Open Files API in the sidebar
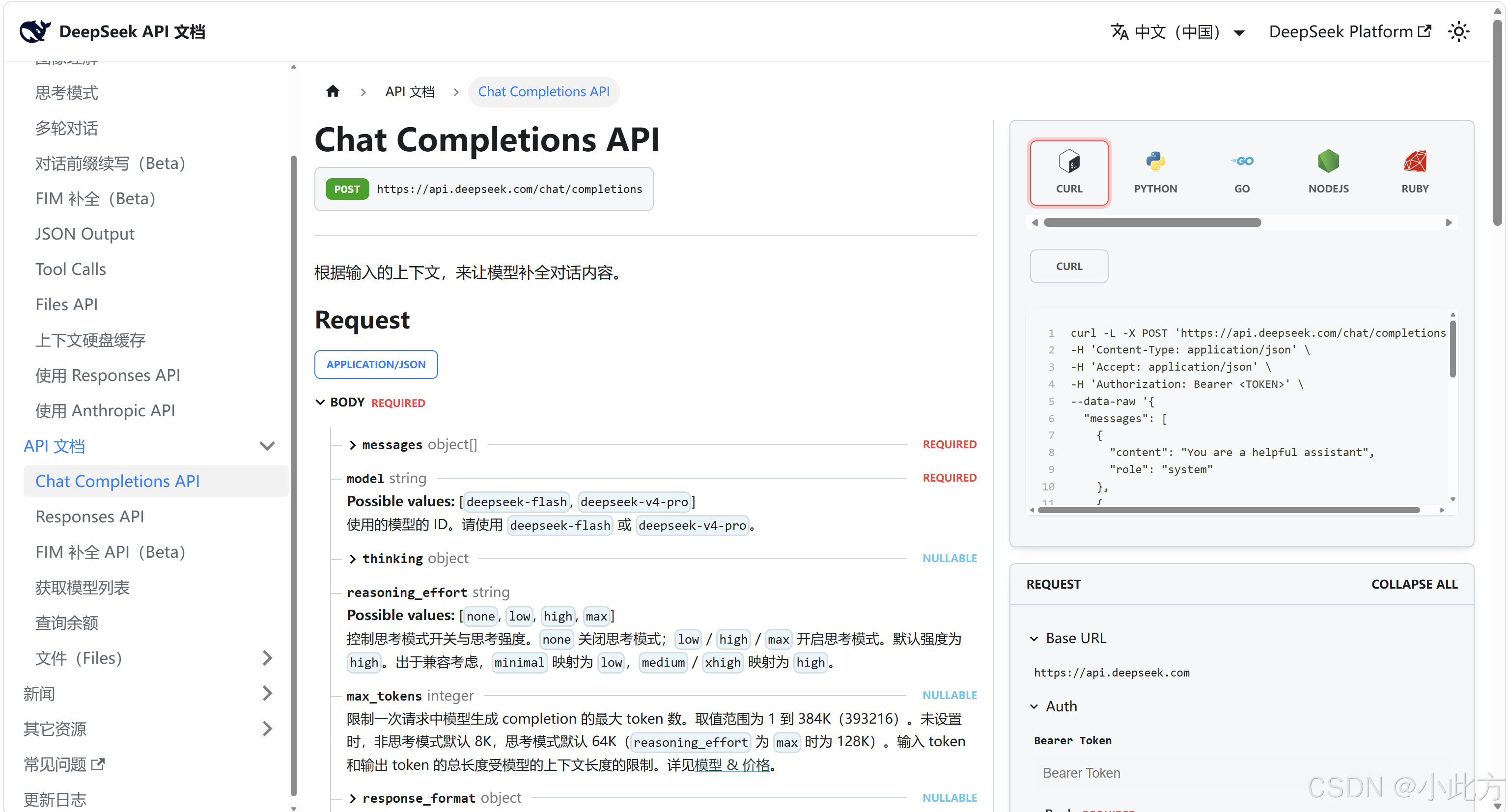 (x=67, y=305)
